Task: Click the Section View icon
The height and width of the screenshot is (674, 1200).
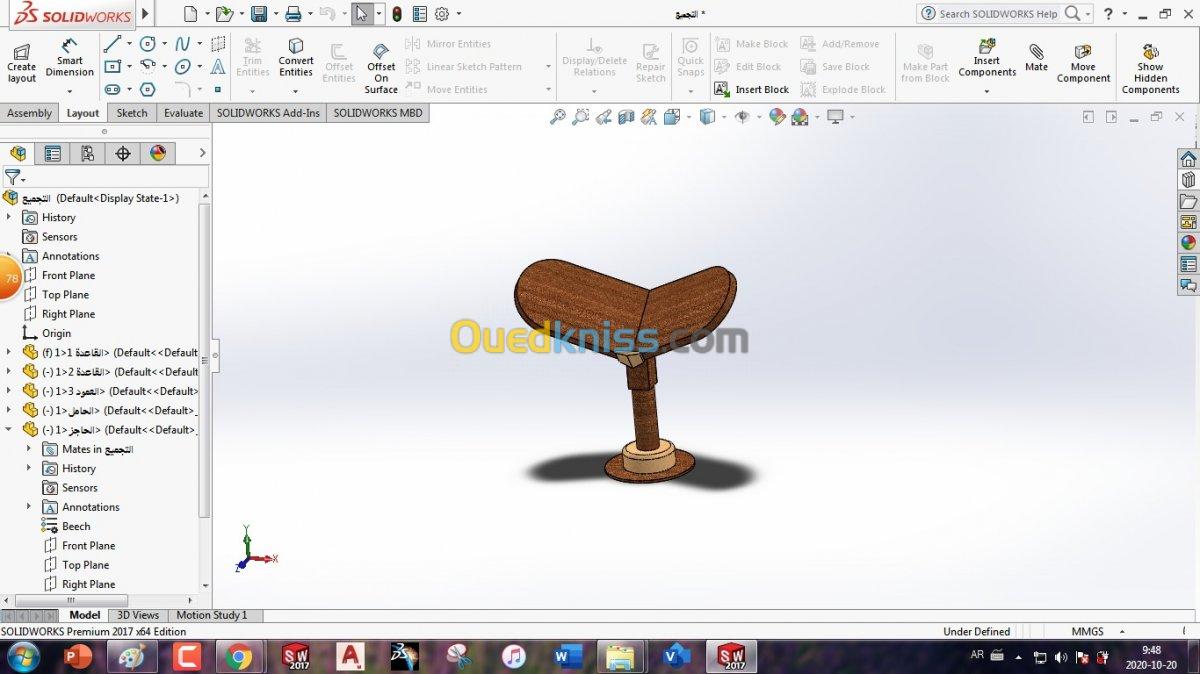Action: click(627, 117)
